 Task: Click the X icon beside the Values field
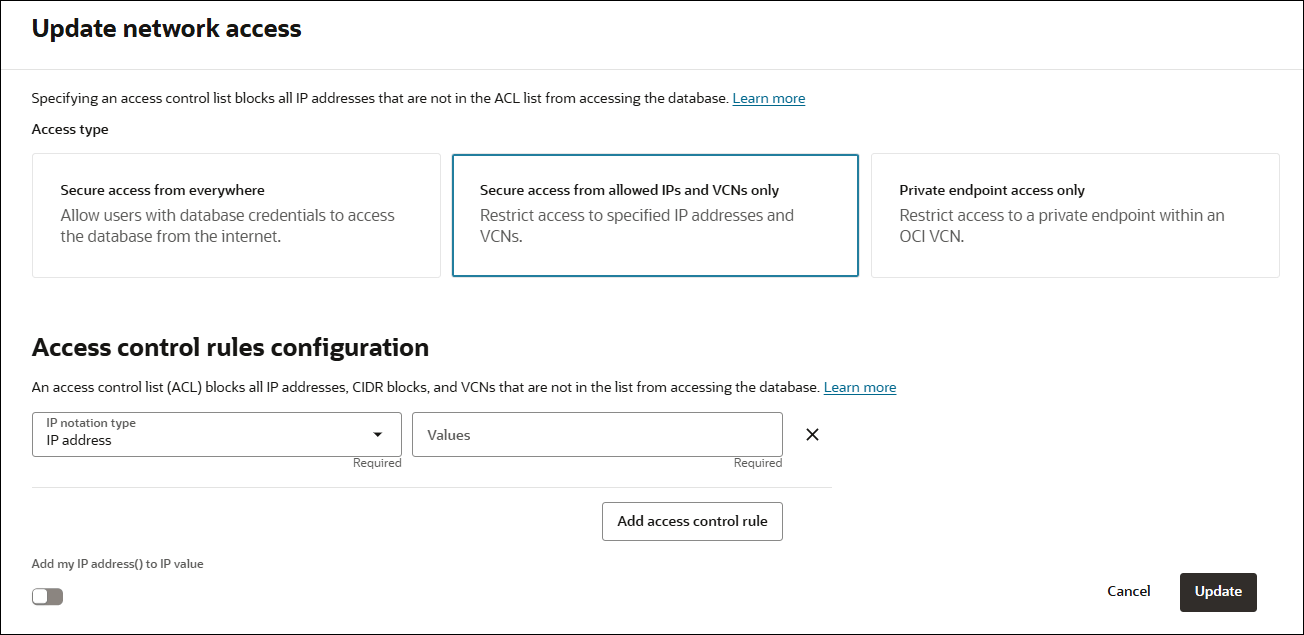tap(812, 434)
